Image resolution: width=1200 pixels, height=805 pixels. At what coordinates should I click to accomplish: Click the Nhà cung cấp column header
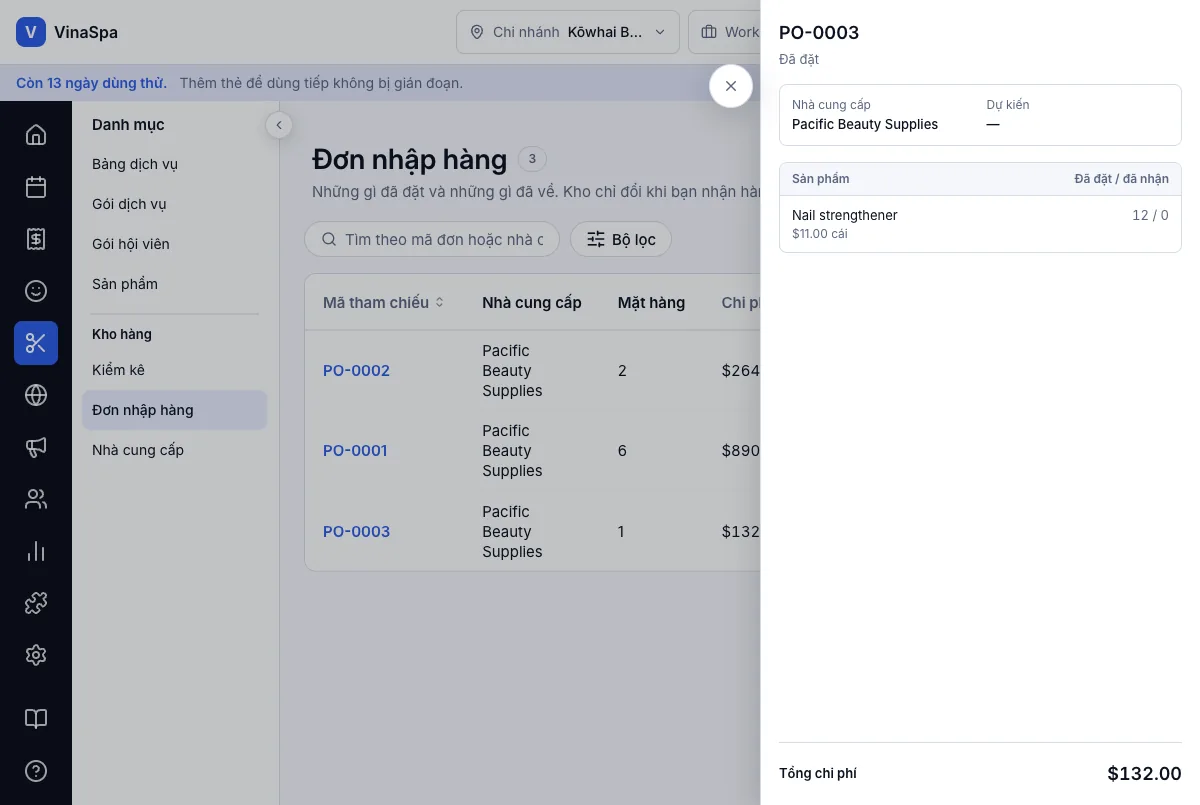point(531,302)
